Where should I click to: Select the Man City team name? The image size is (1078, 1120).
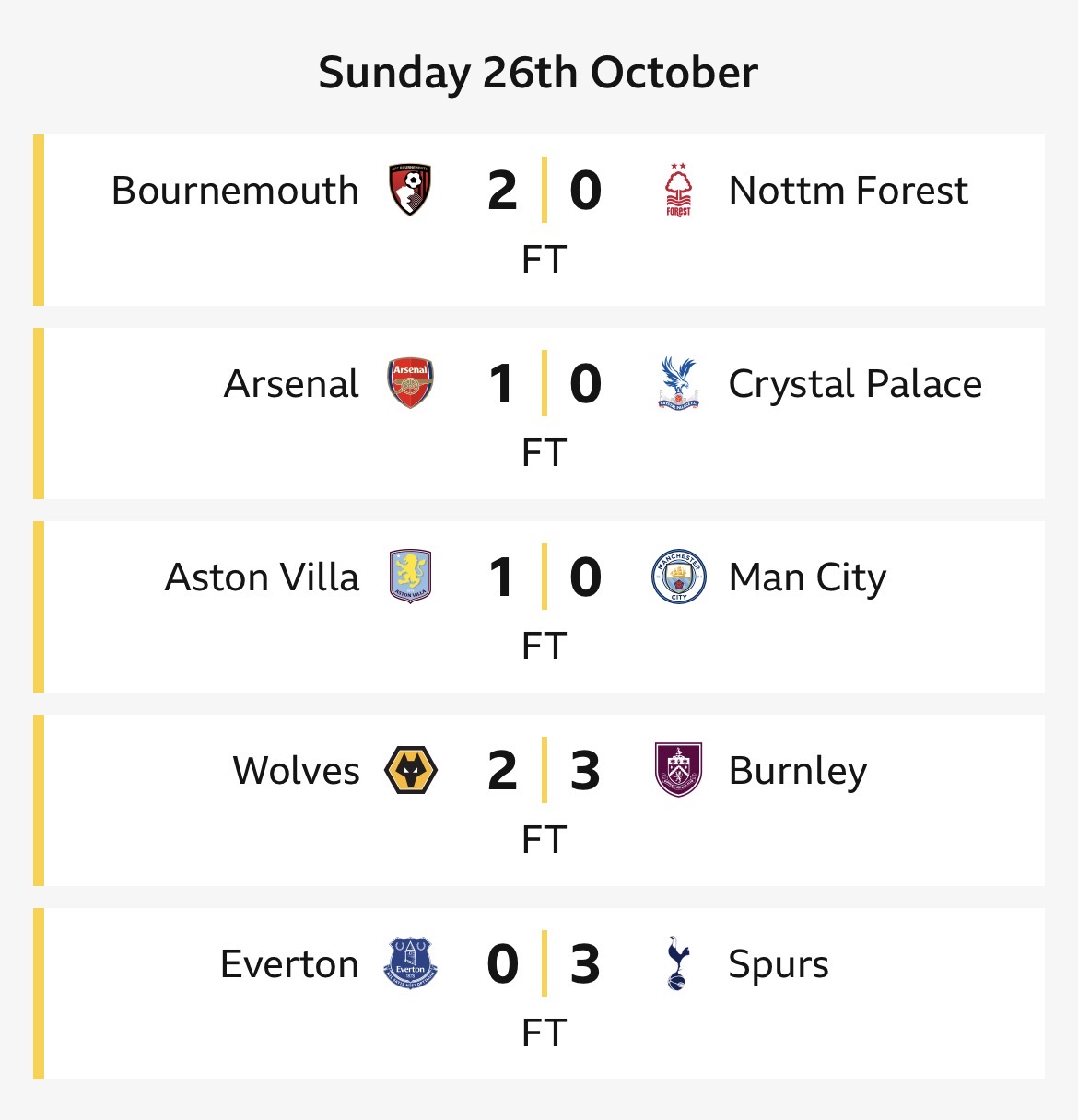coord(807,577)
